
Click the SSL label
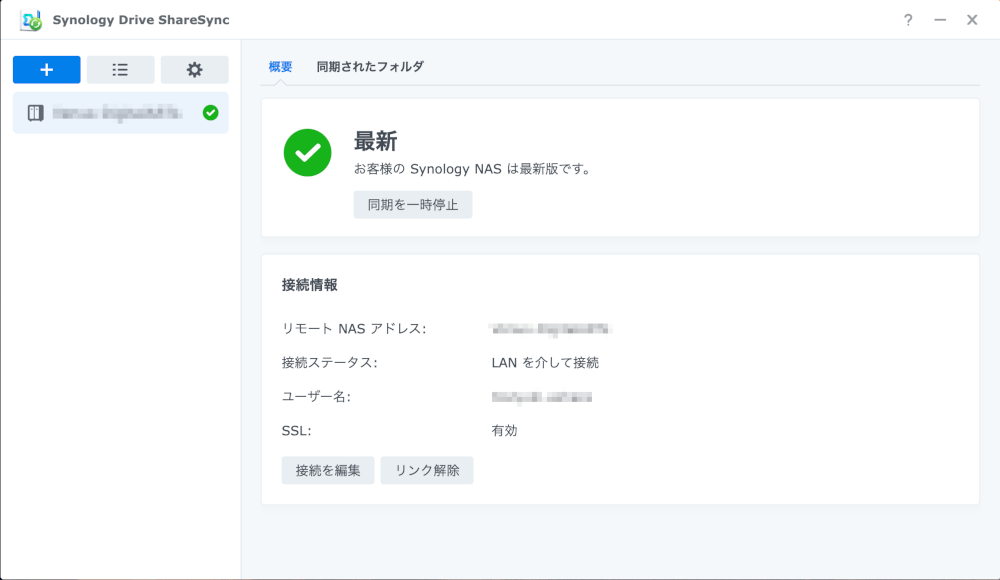[297, 431]
